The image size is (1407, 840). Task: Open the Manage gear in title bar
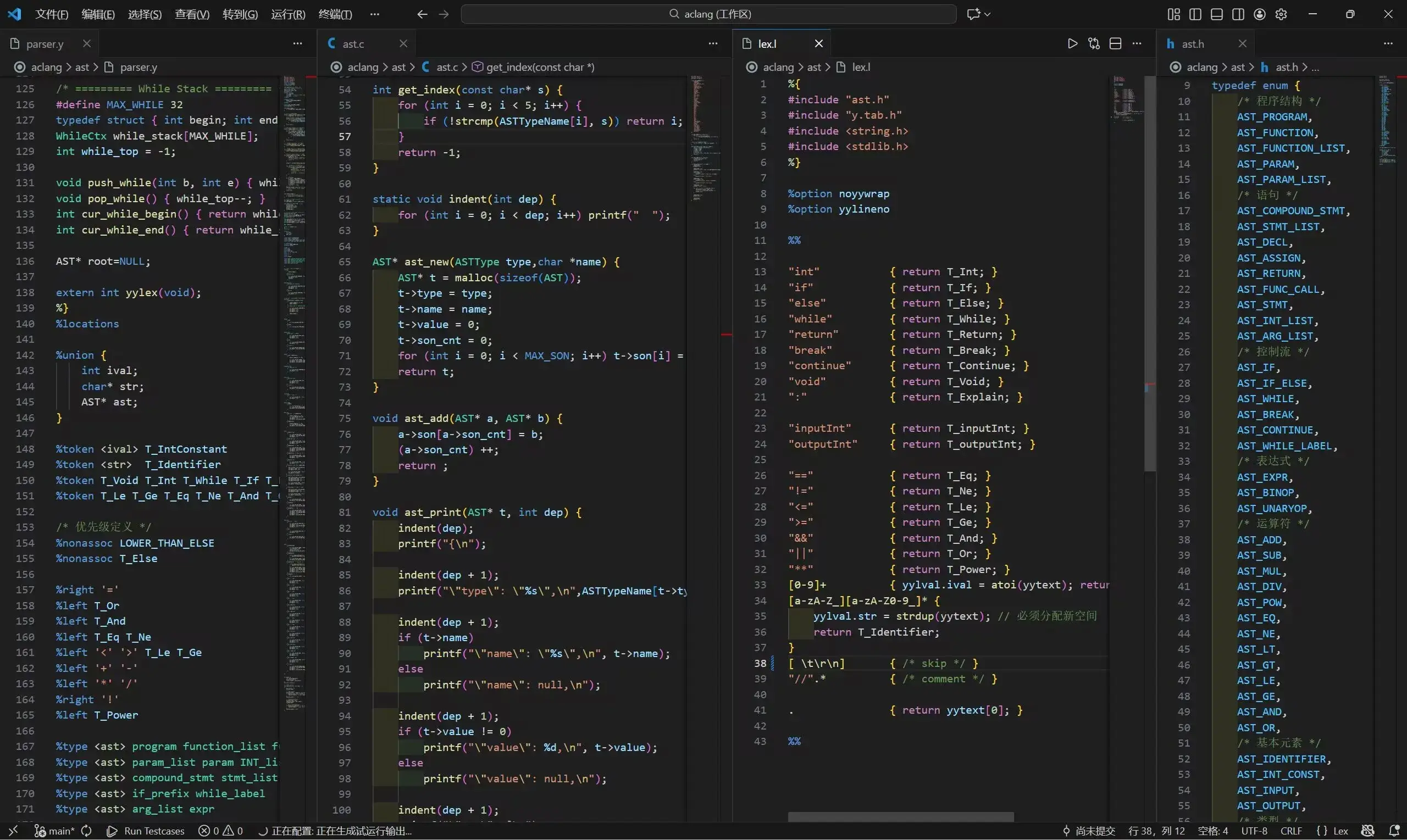point(1281,14)
